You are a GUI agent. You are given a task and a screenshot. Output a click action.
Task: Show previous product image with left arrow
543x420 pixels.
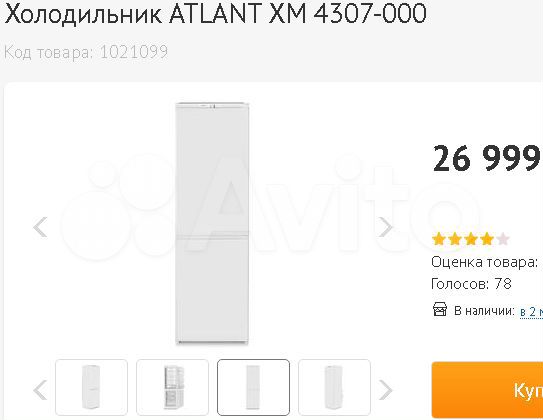pyautogui.click(x=40, y=227)
